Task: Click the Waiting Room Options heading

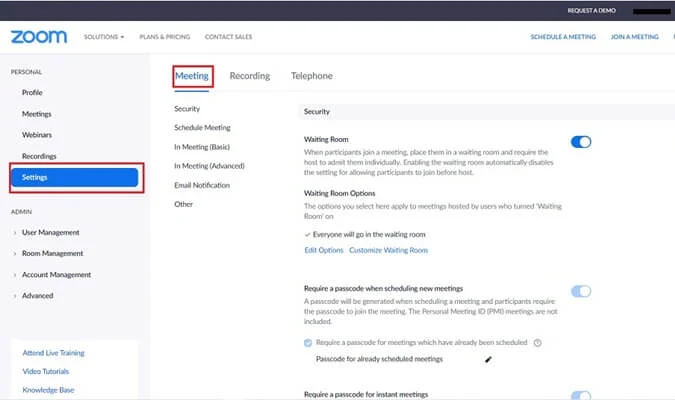Action: (340, 193)
